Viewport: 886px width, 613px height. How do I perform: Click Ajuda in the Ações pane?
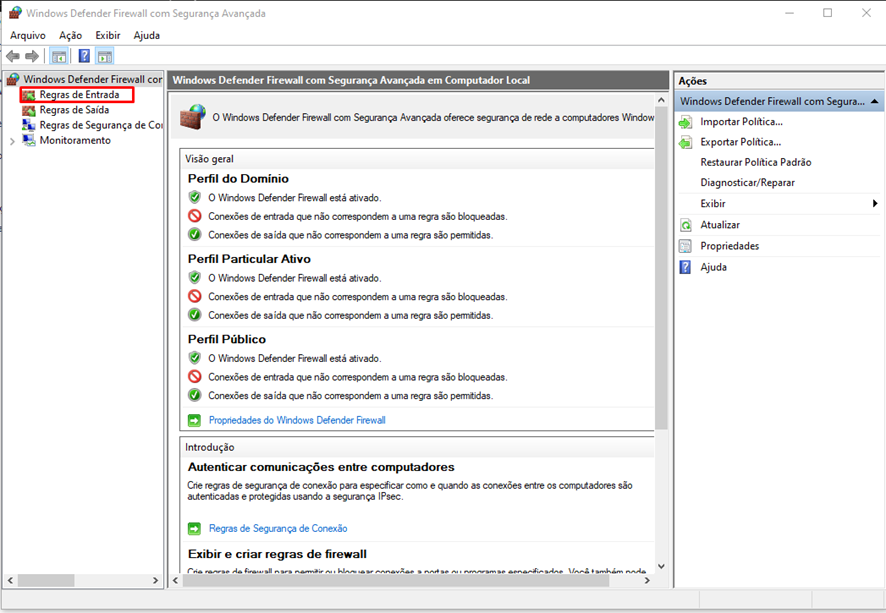point(714,267)
